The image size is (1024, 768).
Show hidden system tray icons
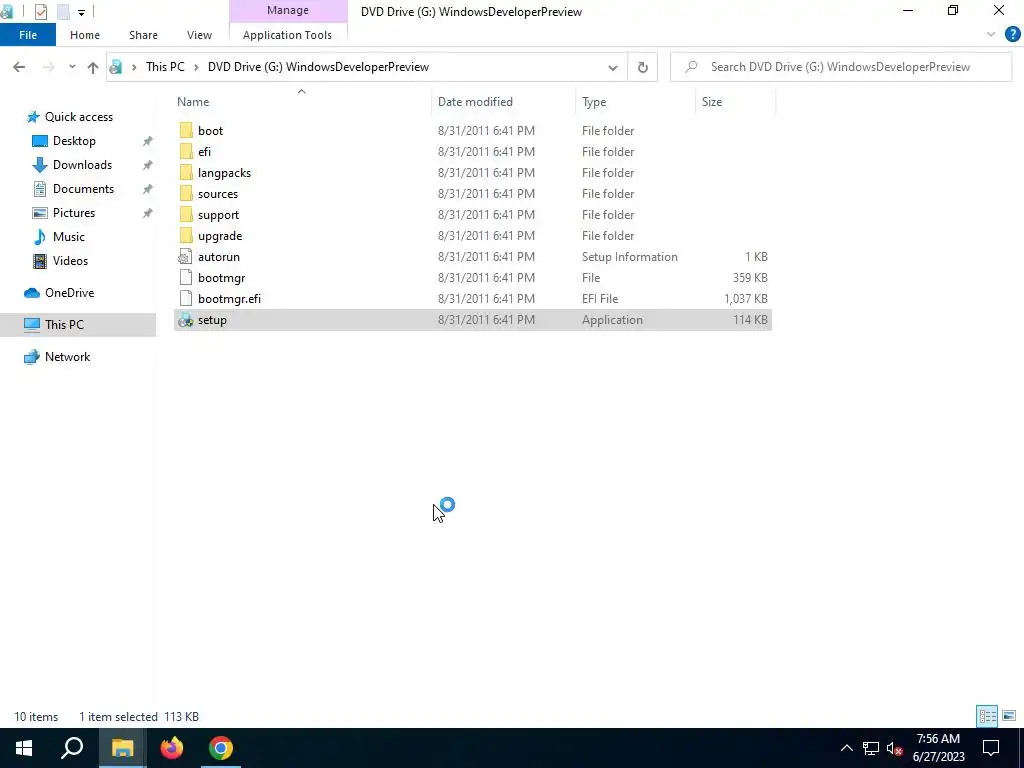846,748
